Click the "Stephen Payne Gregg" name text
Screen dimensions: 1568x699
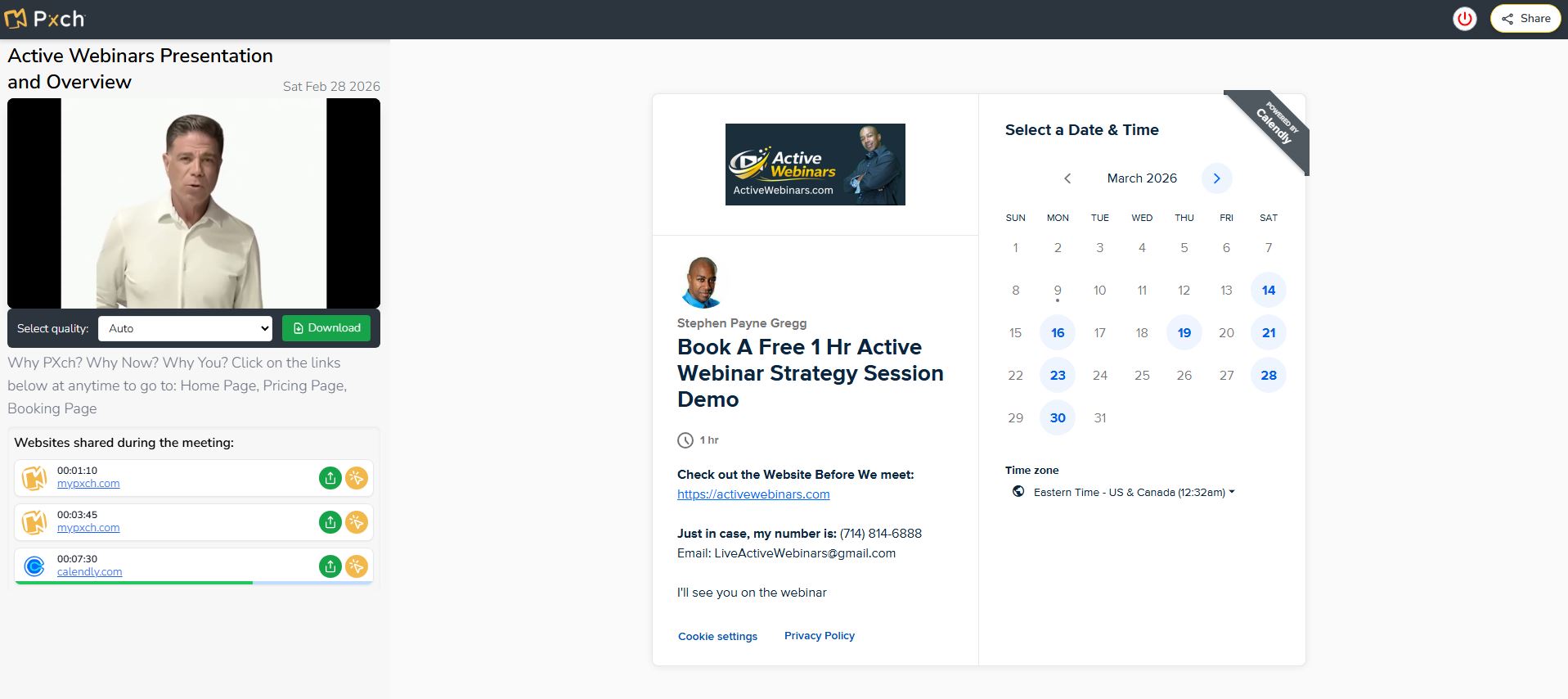tap(742, 323)
